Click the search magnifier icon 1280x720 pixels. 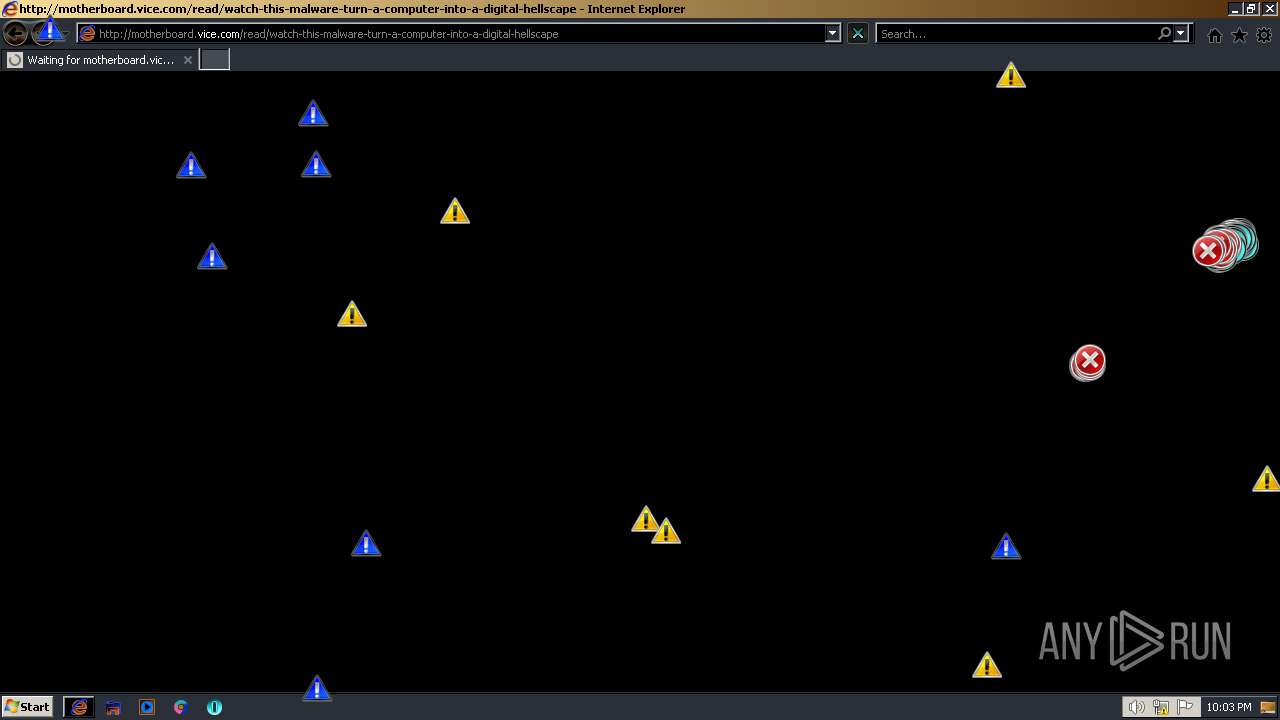pyautogui.click(x=1164, y=33)
